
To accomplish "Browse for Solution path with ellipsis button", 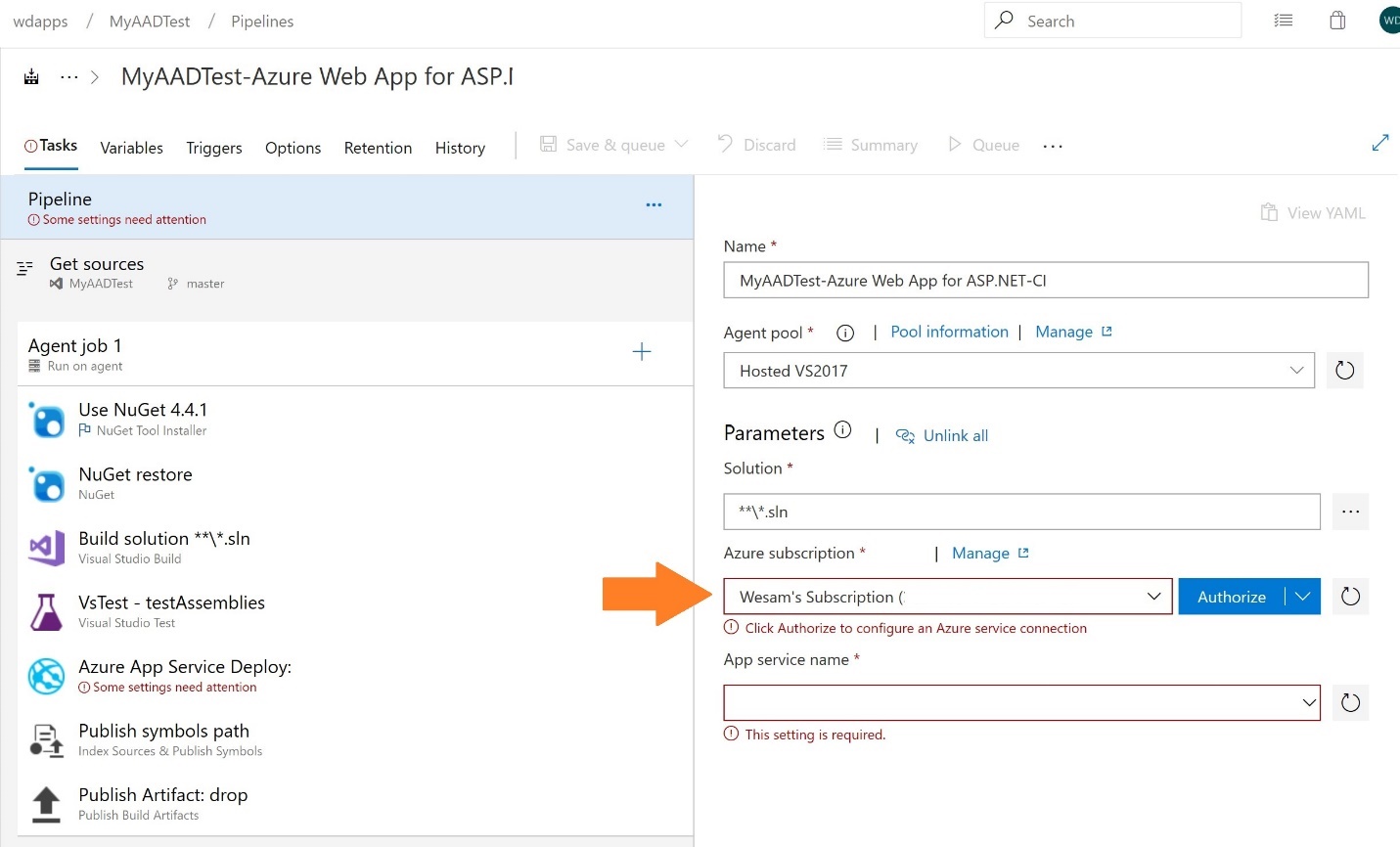I will pos(1350,512).
